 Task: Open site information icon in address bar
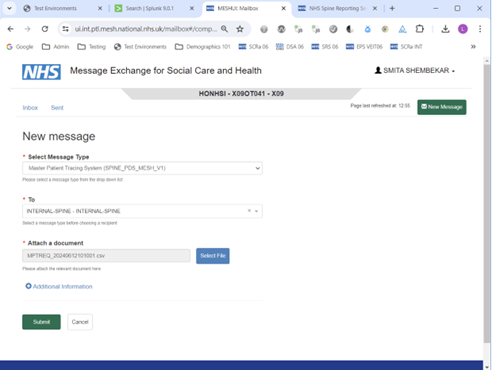(66, 29)
